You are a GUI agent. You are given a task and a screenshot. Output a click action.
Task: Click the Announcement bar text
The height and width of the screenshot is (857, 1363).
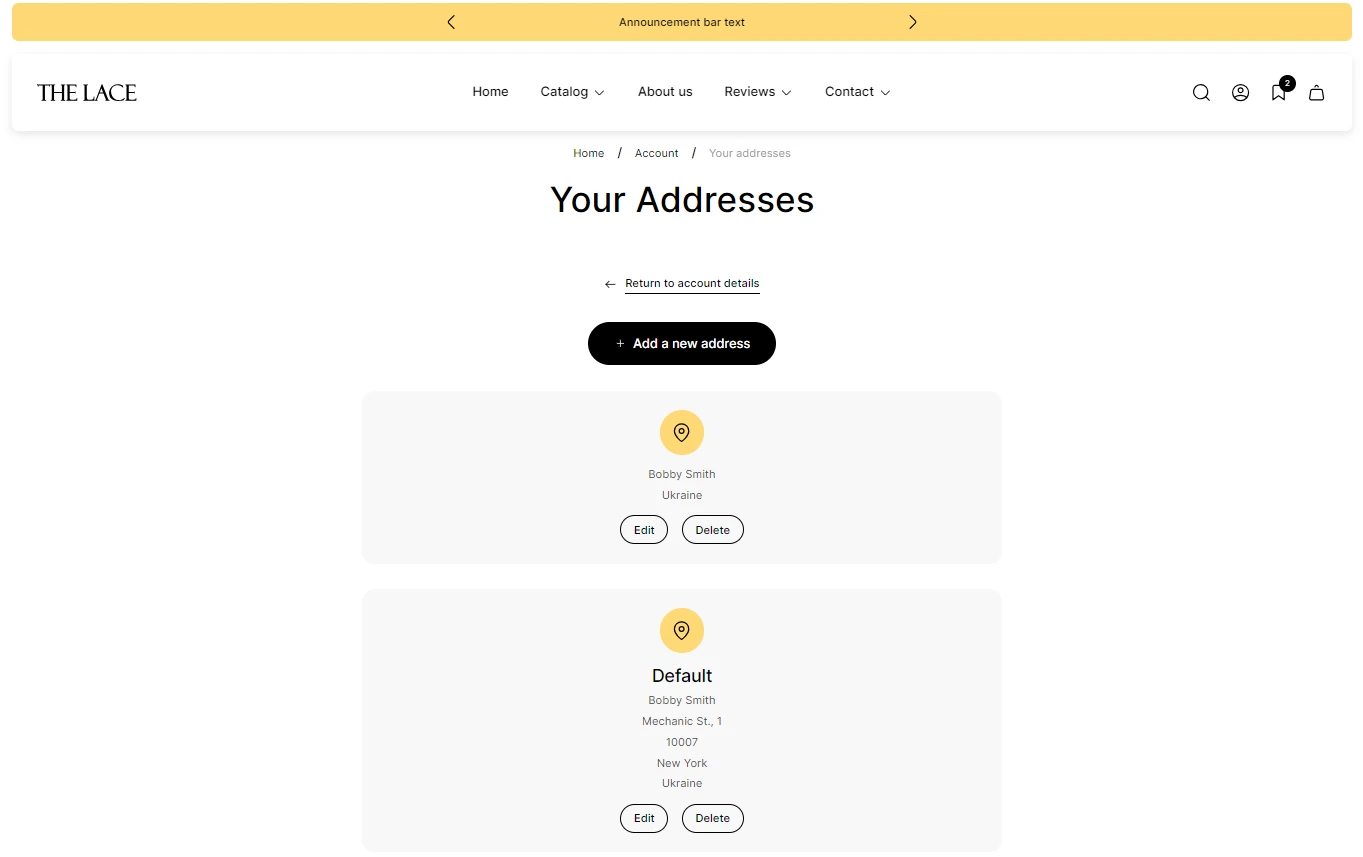(682, 22)
